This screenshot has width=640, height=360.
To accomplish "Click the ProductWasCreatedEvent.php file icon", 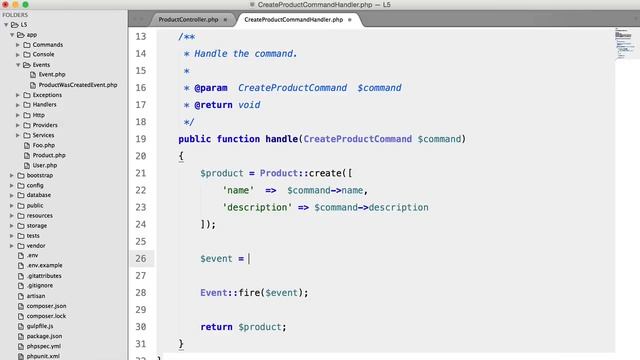I will coord(33,85).
